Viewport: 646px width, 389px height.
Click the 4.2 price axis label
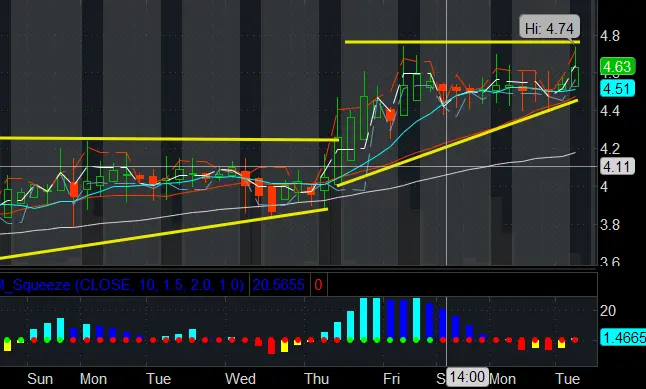pyautogui.click(x=610, y=149)
